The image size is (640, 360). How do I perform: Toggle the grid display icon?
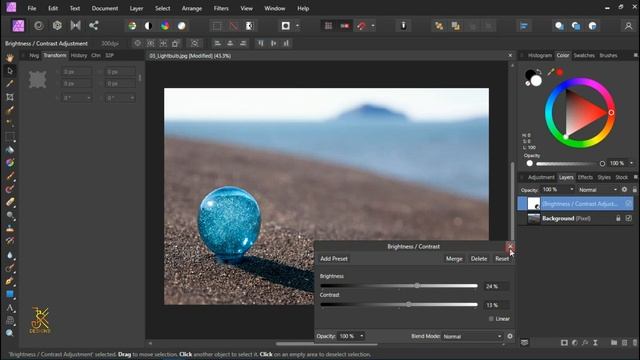click(x=328, y=26)
